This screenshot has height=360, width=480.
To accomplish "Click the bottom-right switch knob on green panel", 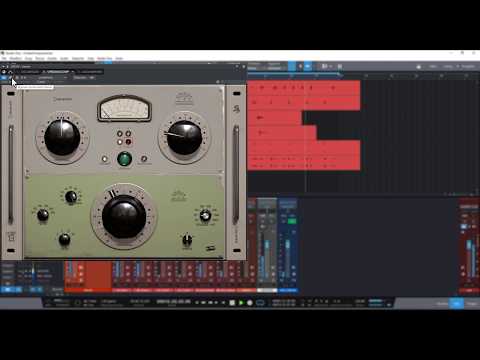I will coord(187,239).
